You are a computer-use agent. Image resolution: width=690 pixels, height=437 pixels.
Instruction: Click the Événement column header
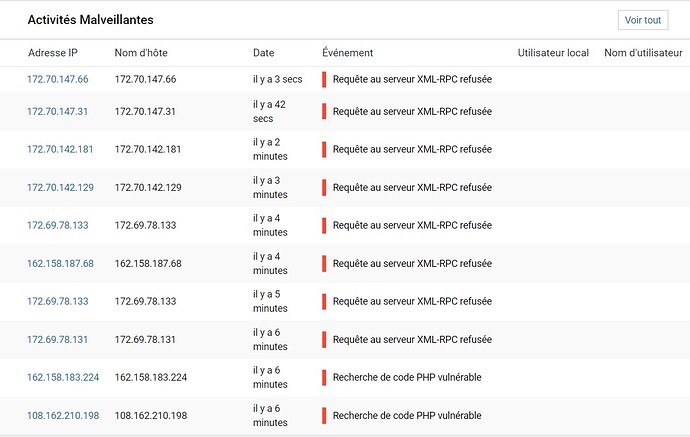[x=348, y=53]
